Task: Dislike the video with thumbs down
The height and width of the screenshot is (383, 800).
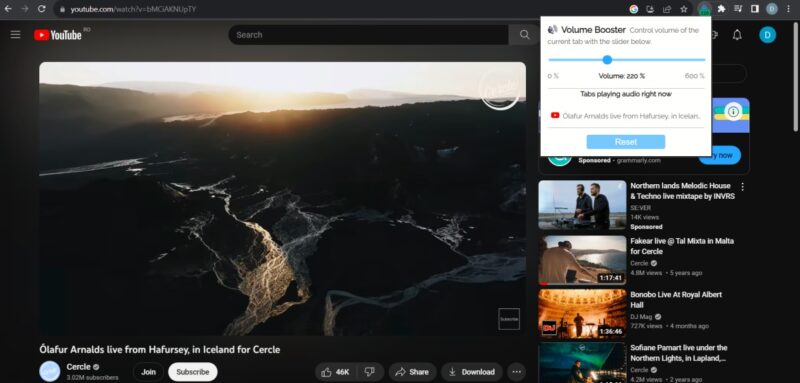Action: (370, 372)
